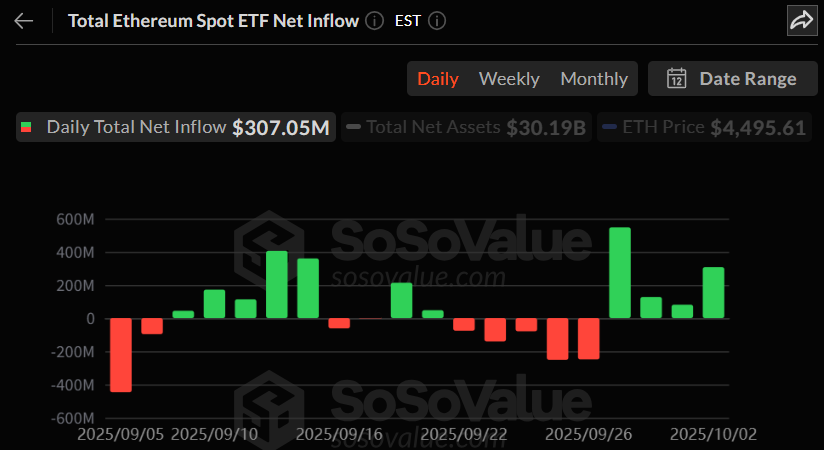Select the Daily tab

438,79
